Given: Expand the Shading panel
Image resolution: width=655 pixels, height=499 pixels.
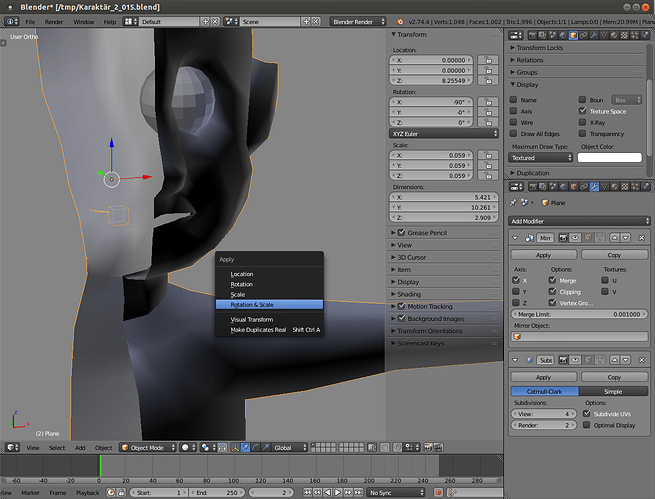Looking at the screenshot, I should [x=408, y=294].
